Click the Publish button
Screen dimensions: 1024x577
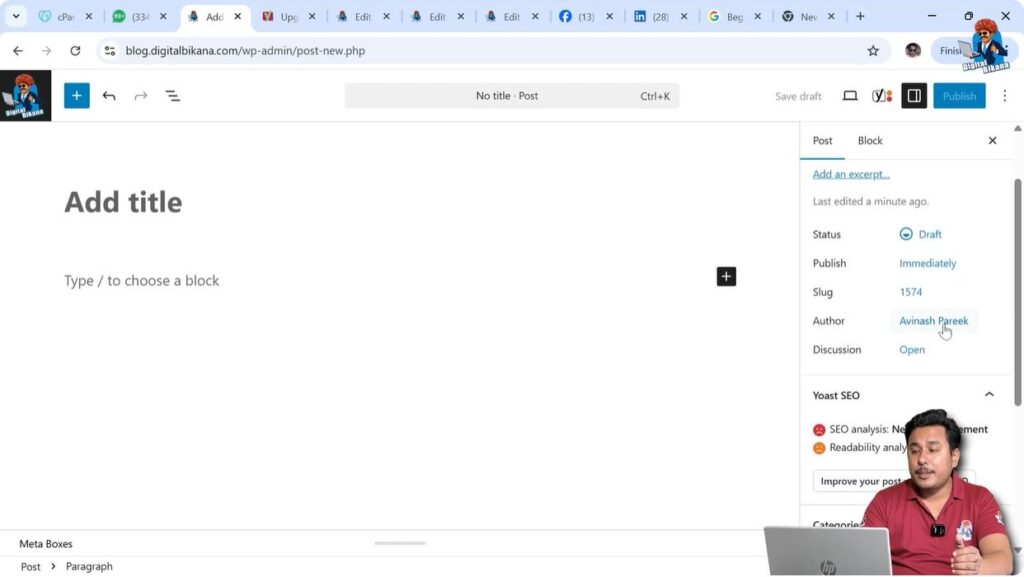coord(958,95)
